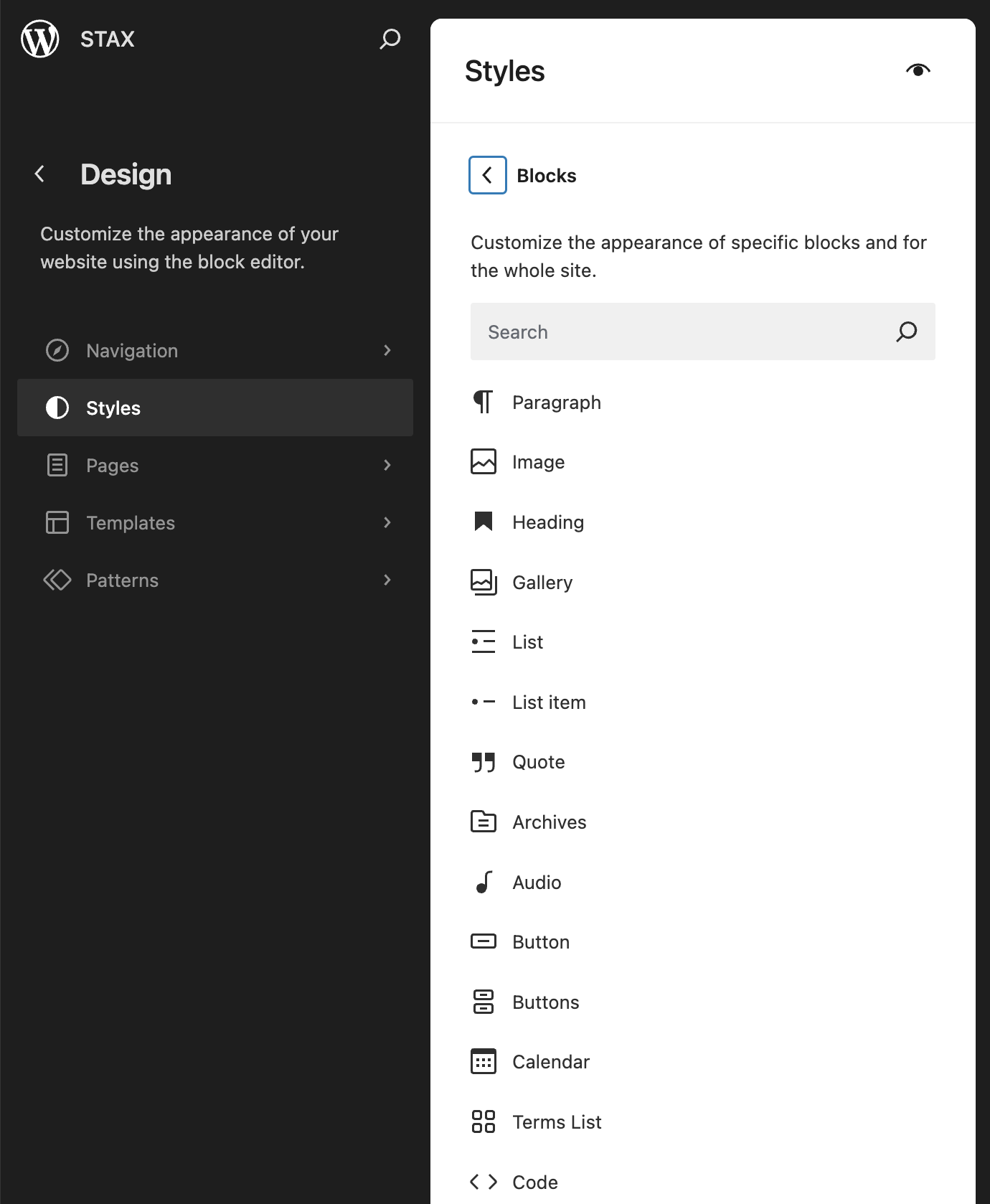Click the WordPress logo icon

click(x=40, y=39)
